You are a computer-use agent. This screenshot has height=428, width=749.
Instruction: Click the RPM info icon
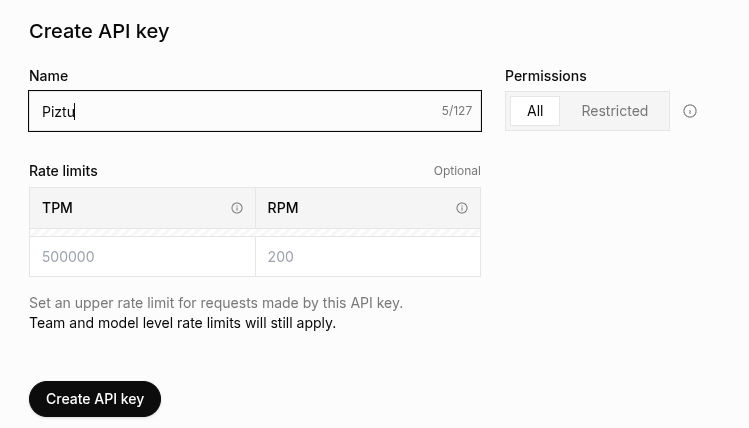pyautogui.click(x=462, y=208)
